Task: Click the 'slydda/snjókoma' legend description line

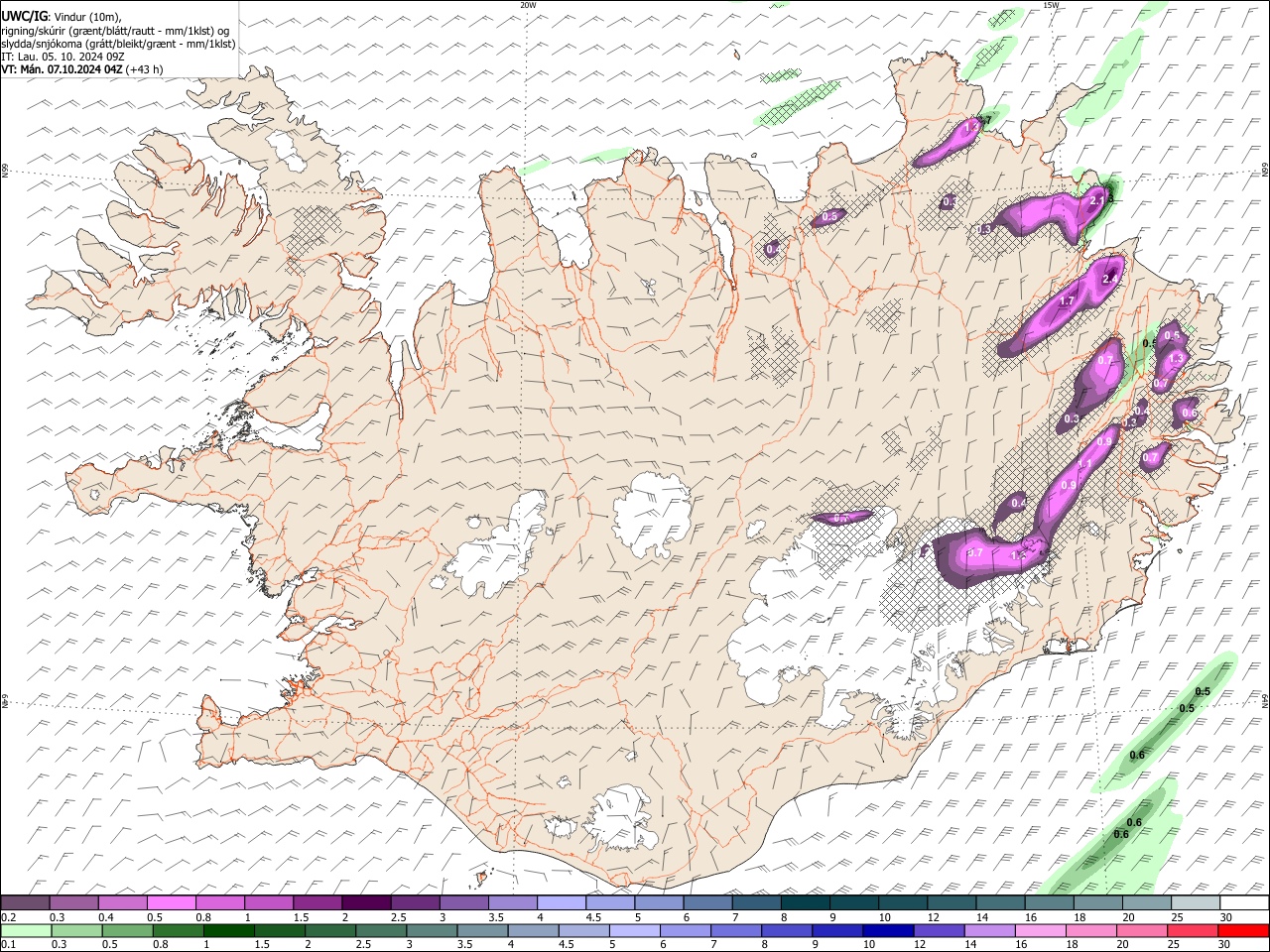Action: 118,44
